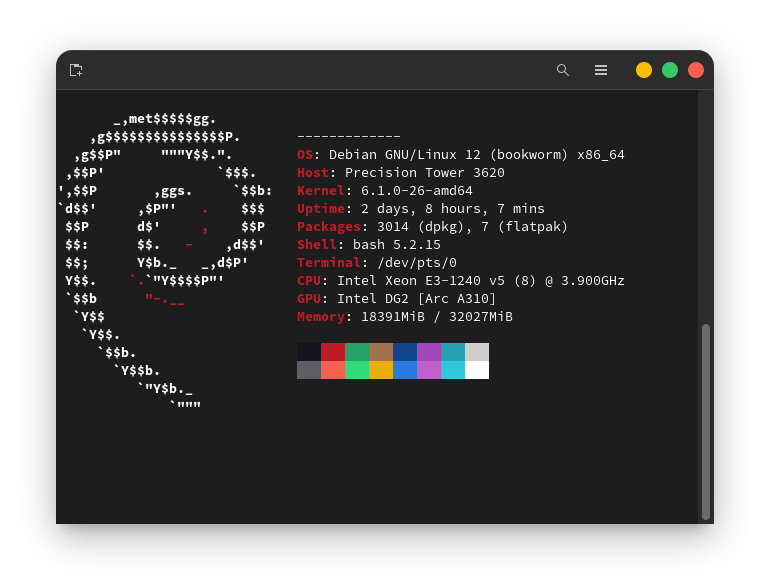Click the dark red color block
770x587 pixels.
(x=333, y=352)
